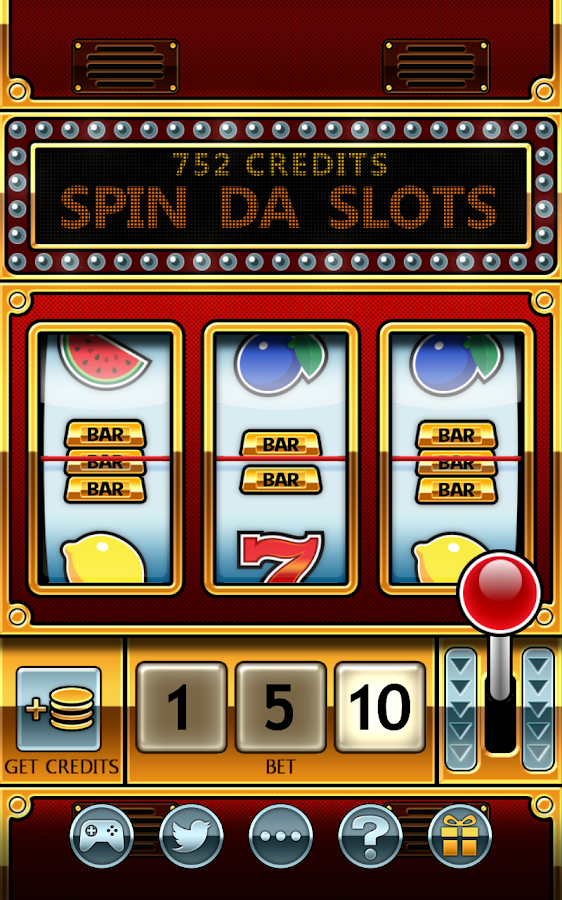Tap the 752 CREDITS display text
The height and width of the screenshot is (900, 562).
click(x=281, y=165)
